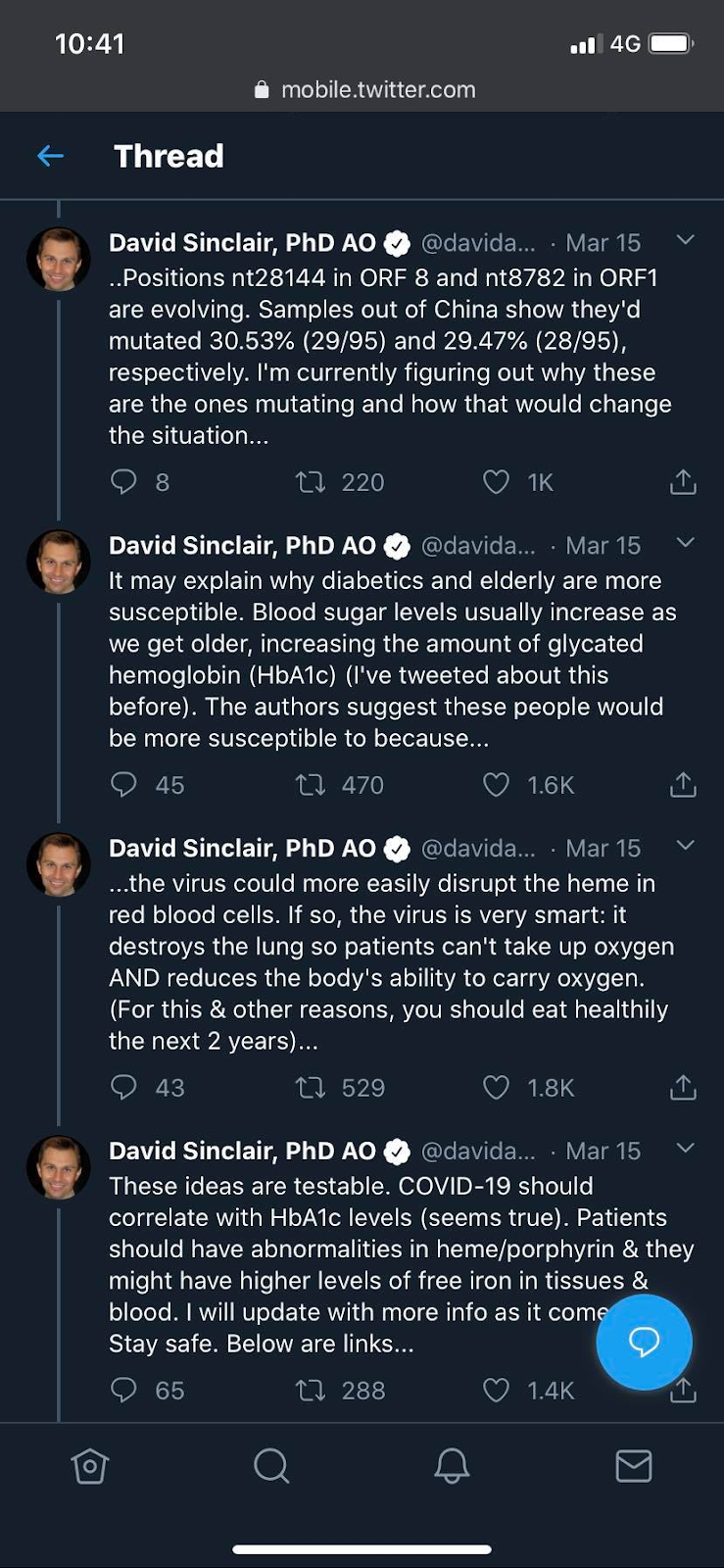Reply to the nt28144 mutation tweet
This screenshot has height=1568, width=724.
[x=123, y=481]
